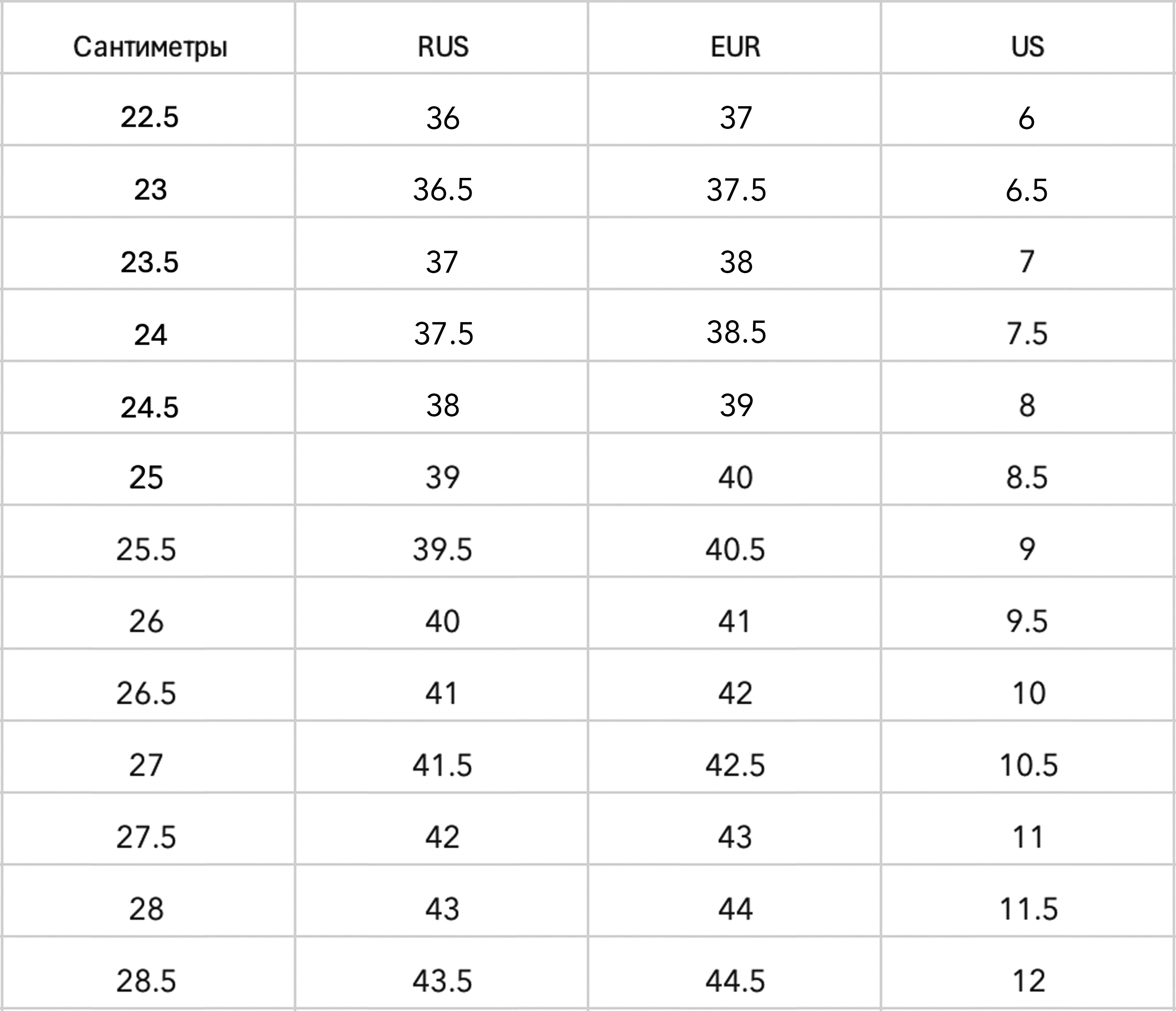The image size is (1176, 1011).
Task: Click the 27.5 centimeters cell
Action: tap(147, 837)
